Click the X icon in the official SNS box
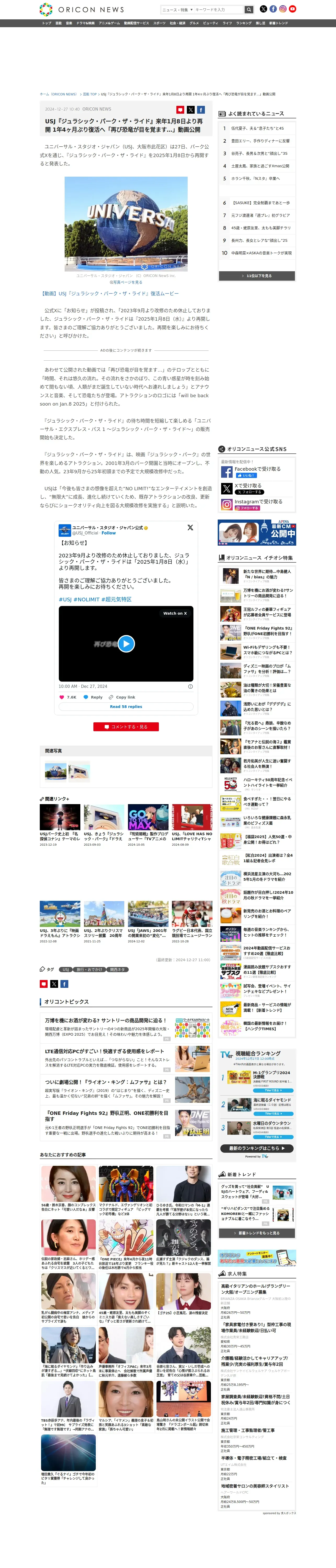Screen dimensions: 336x1568 (x=227, y=488)
